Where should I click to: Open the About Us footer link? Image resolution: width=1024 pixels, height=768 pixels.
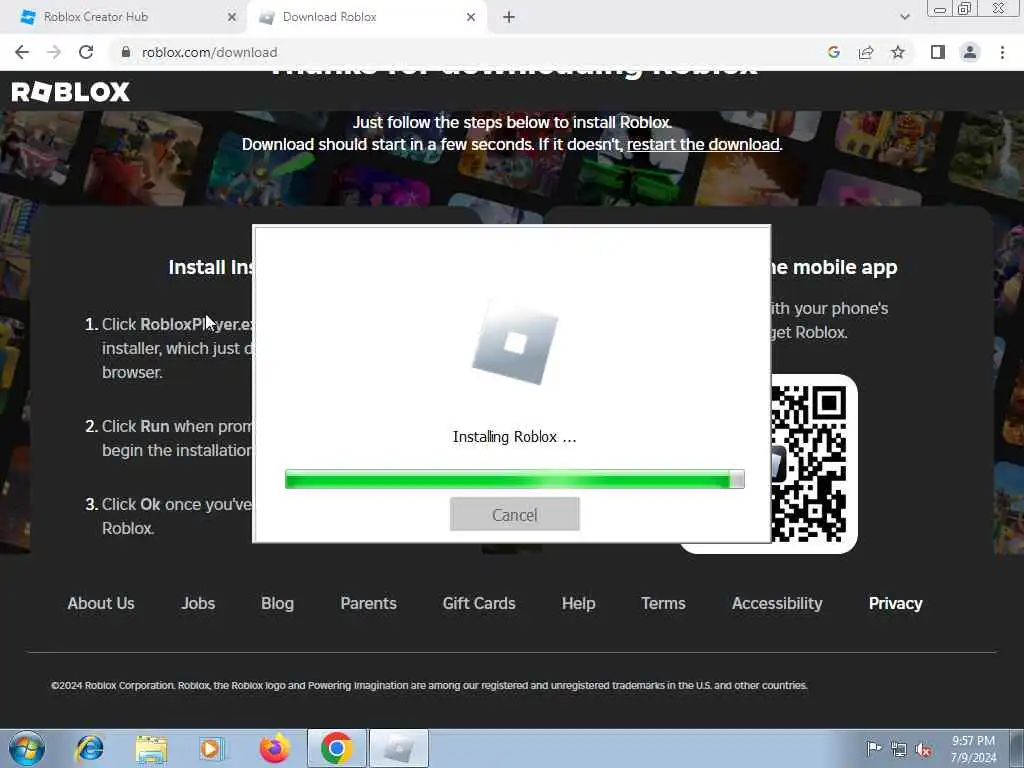click(101, 603)
